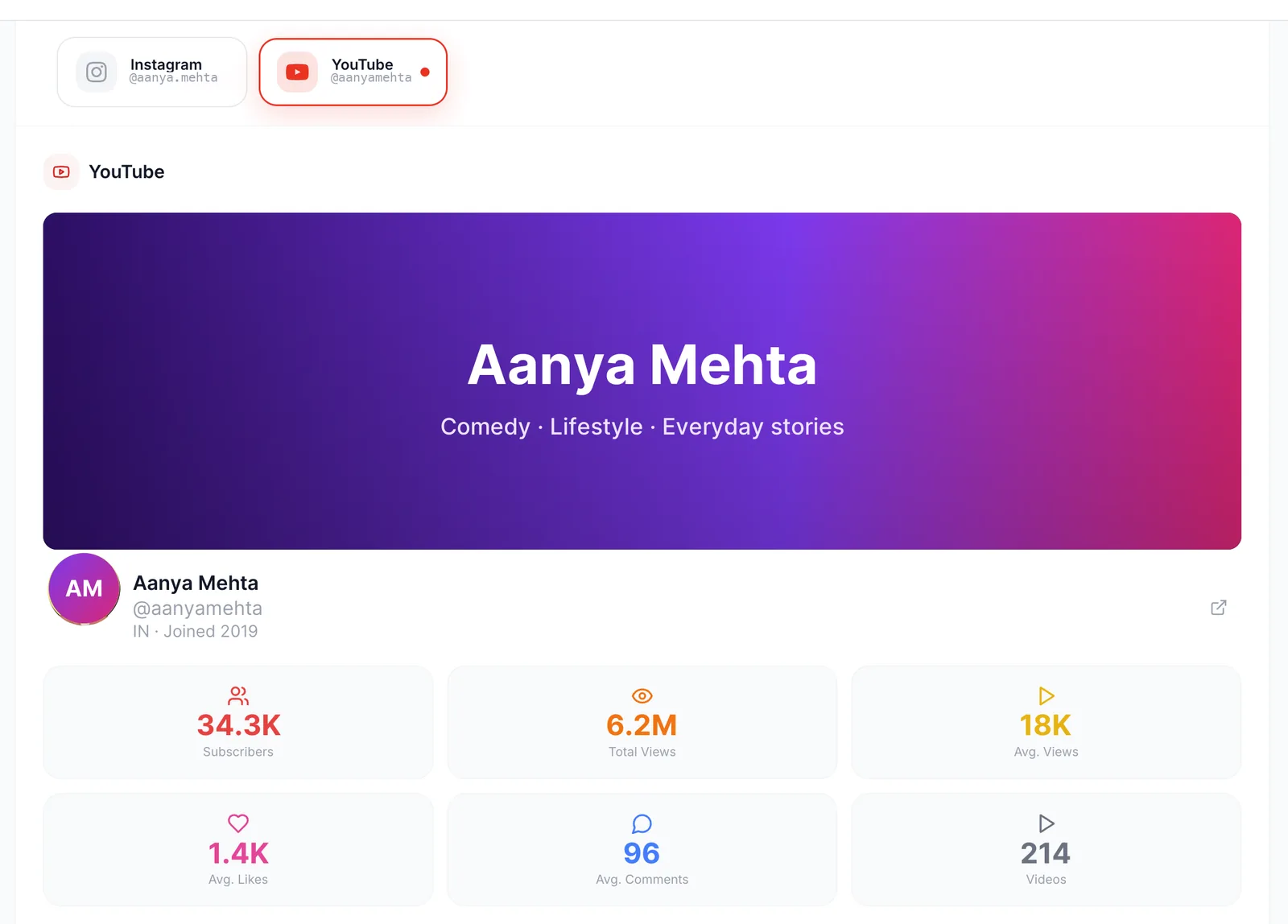Click the @aanyamehta handle under profile name
The image size is (1288, 924).
[198, 608]
